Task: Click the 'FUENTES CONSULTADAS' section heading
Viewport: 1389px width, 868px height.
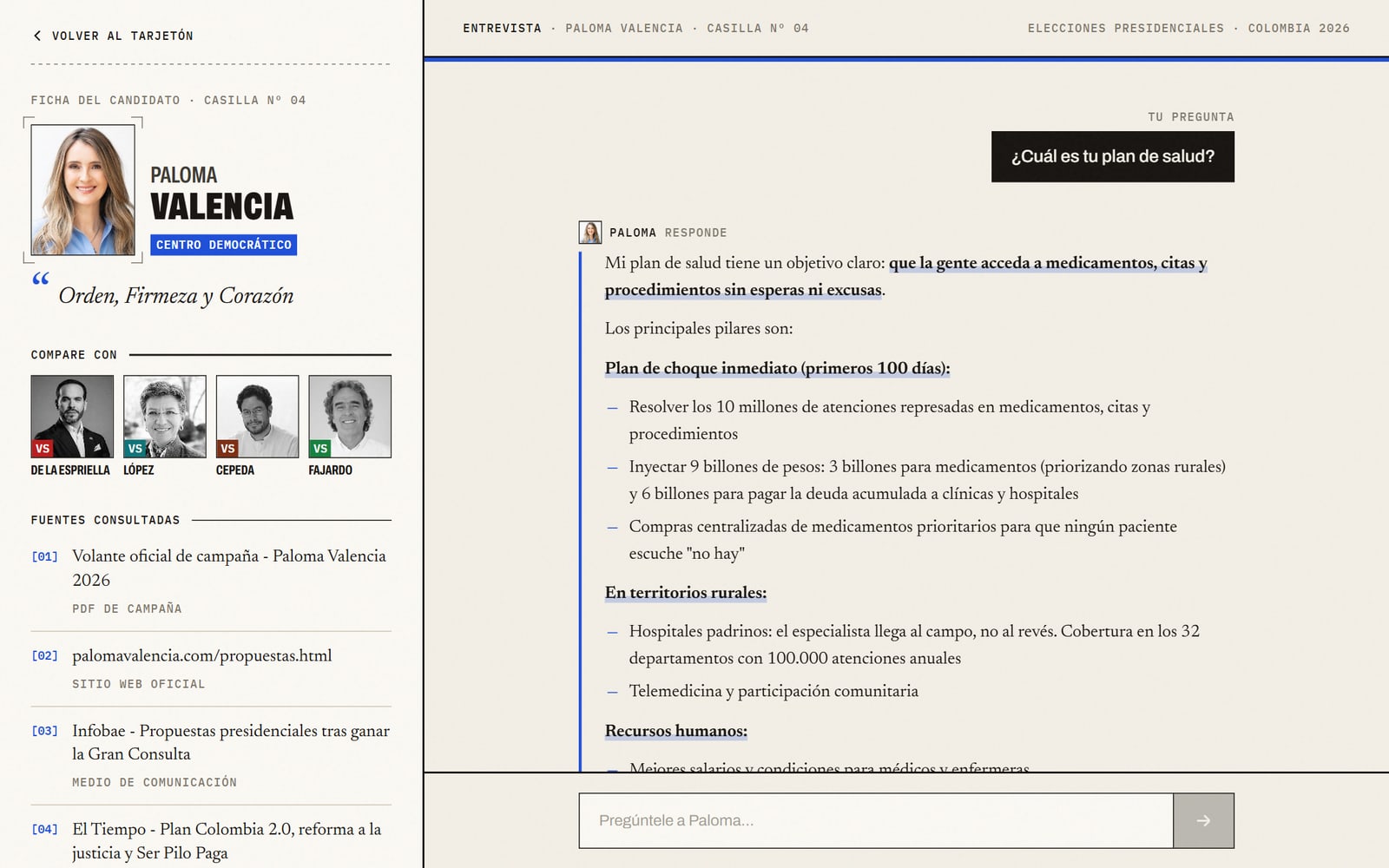Action: coord(105,520)
